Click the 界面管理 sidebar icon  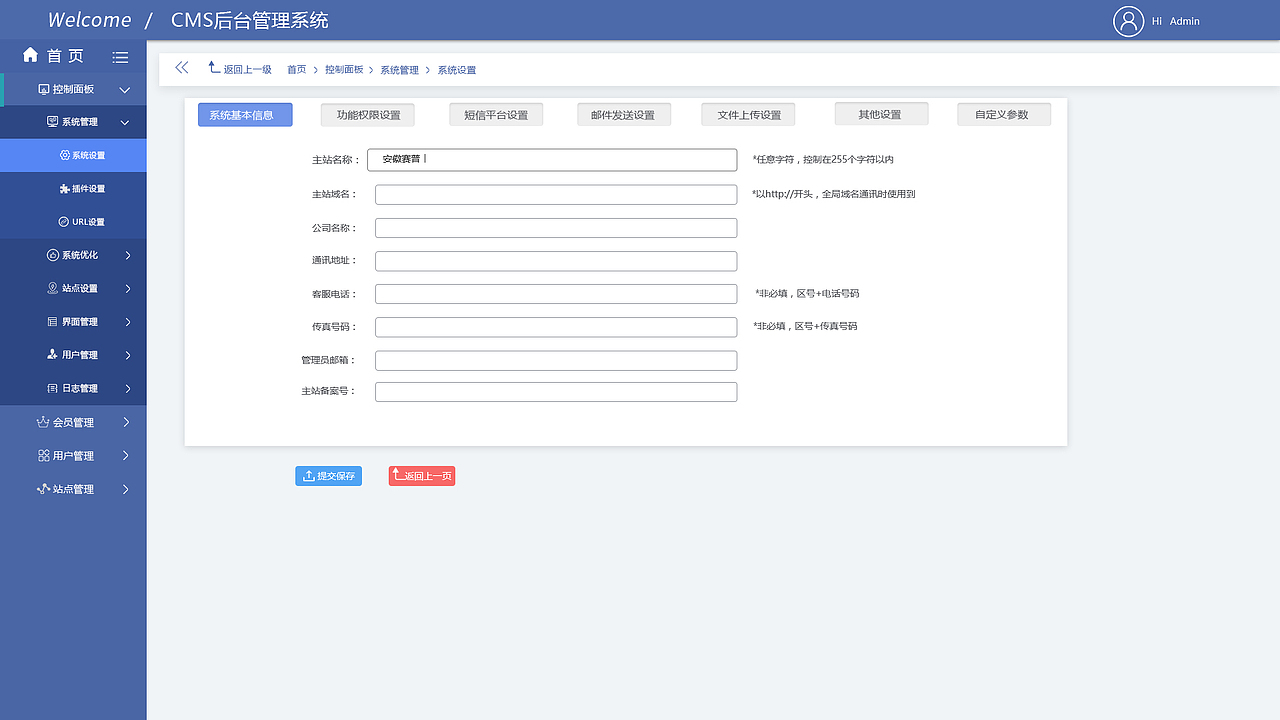click(x=53, y=322)
